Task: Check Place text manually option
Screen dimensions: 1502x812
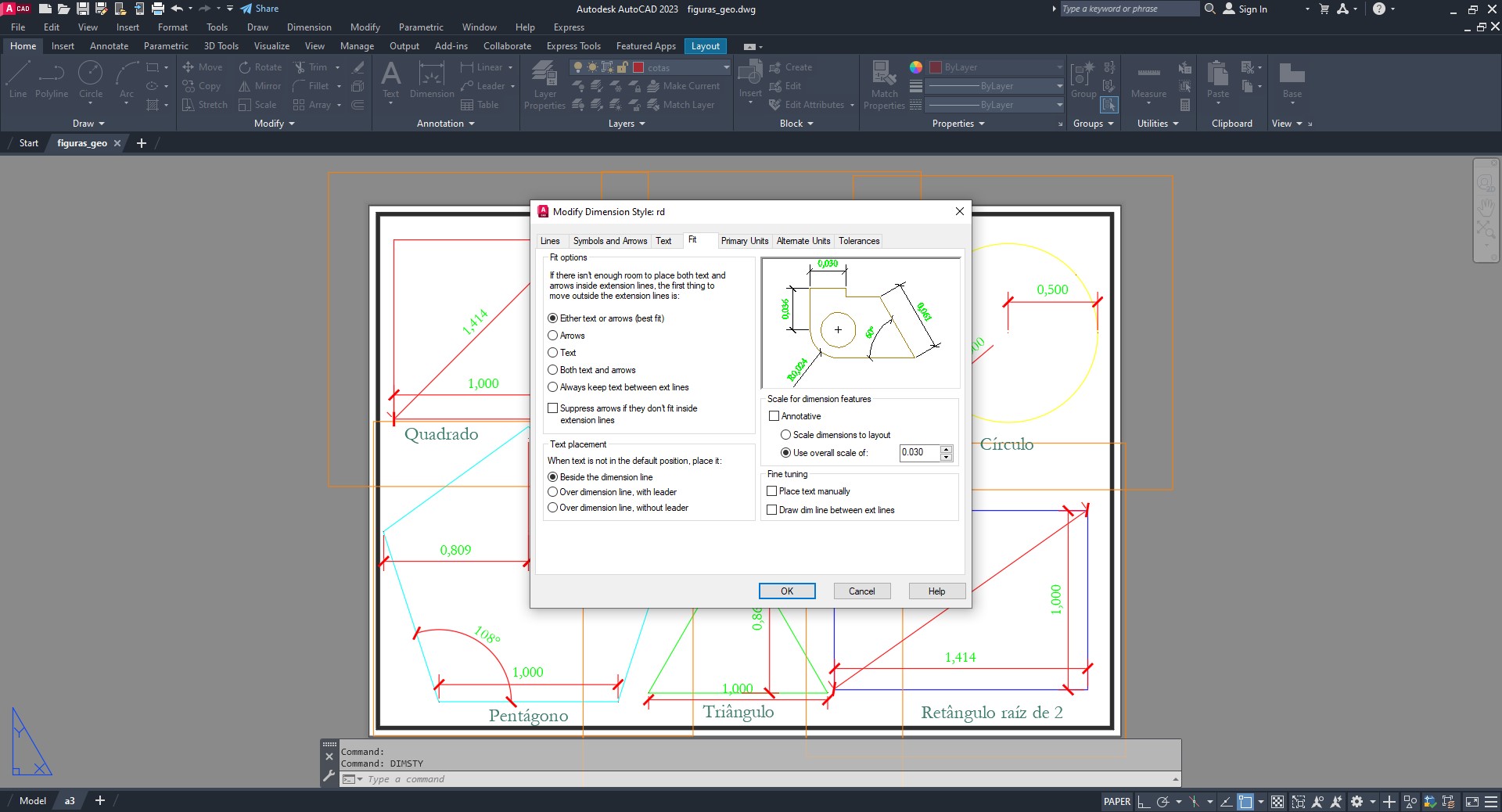Action: [x=772, y=491]
